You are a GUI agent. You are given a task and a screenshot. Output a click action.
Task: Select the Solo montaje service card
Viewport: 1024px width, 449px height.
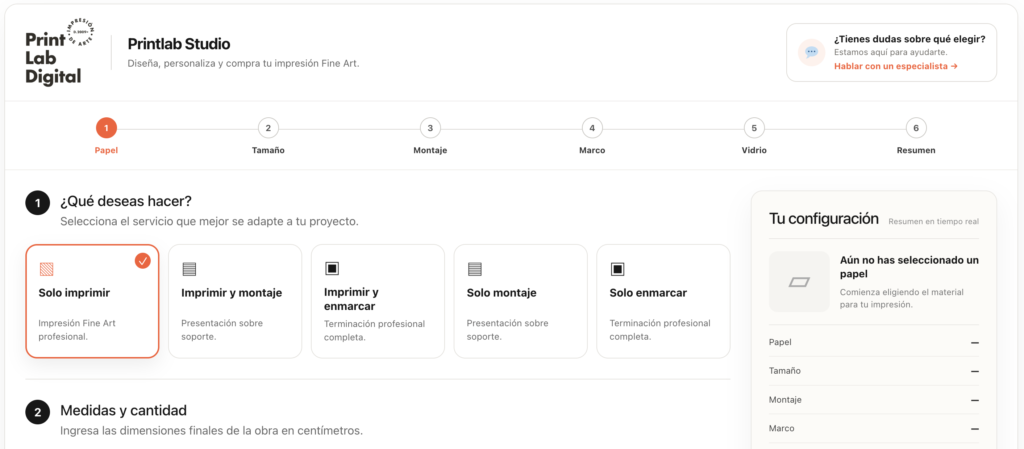[520, 301]
